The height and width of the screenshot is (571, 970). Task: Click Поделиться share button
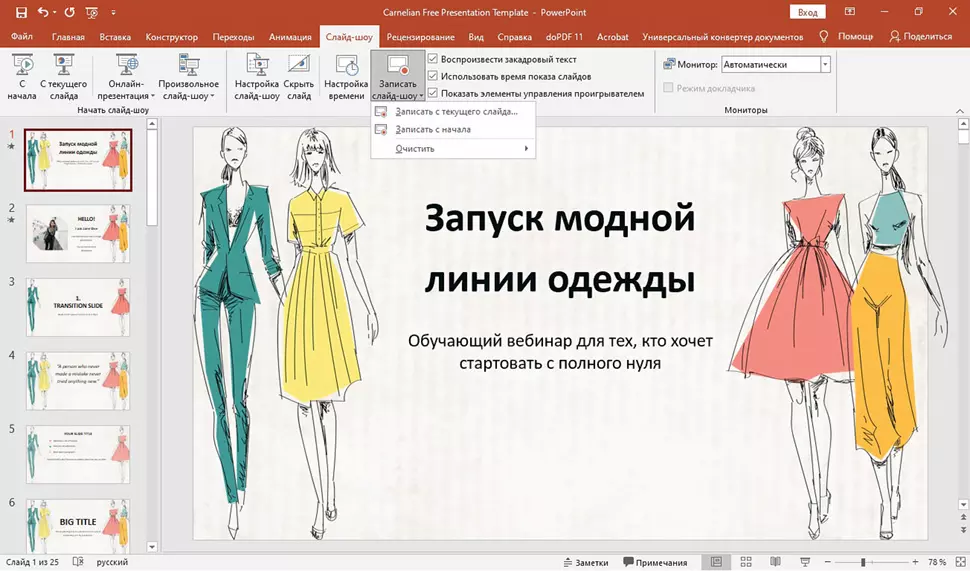point(920,37)
